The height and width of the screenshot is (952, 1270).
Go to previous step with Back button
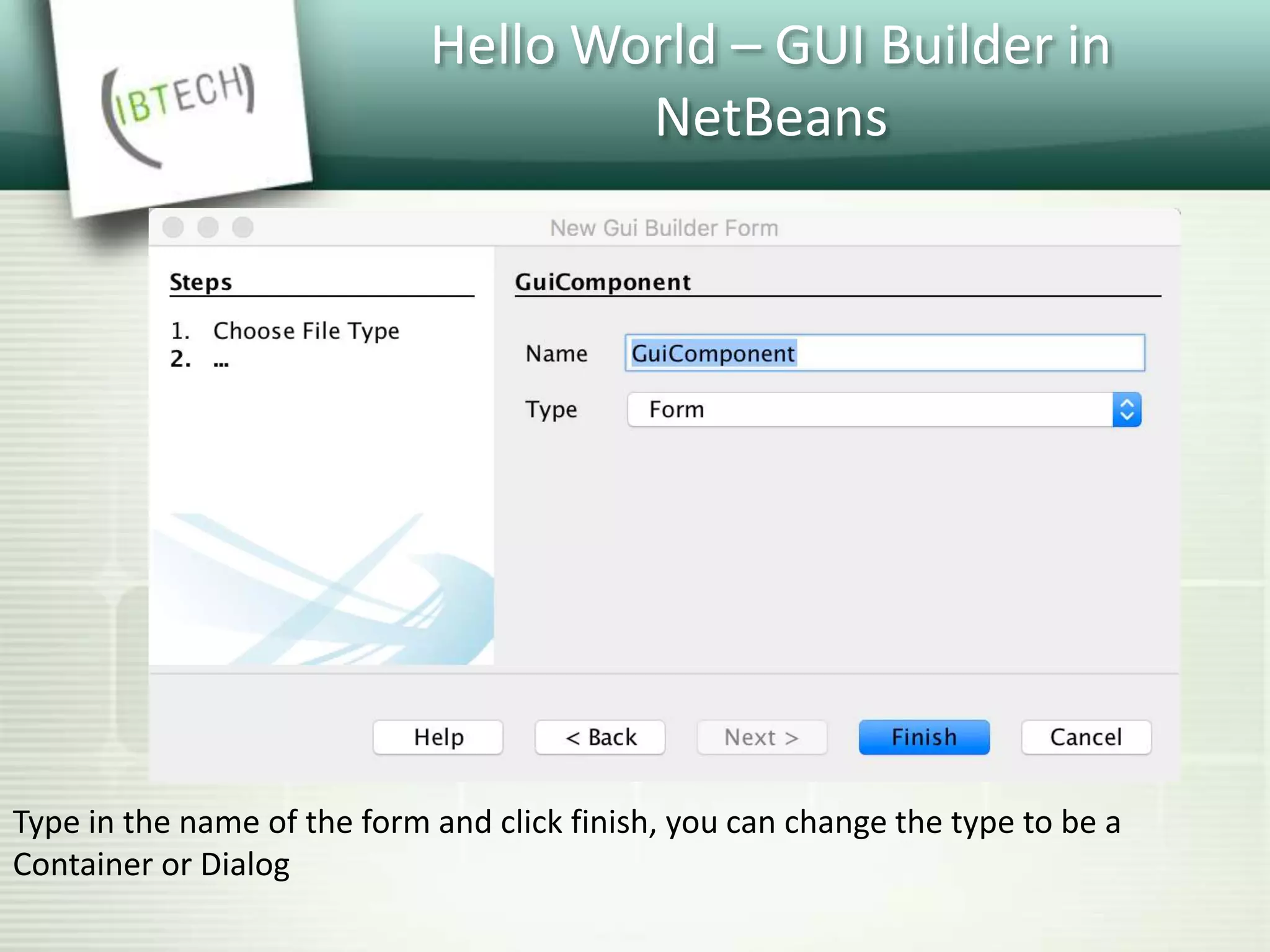coord(600,737)
